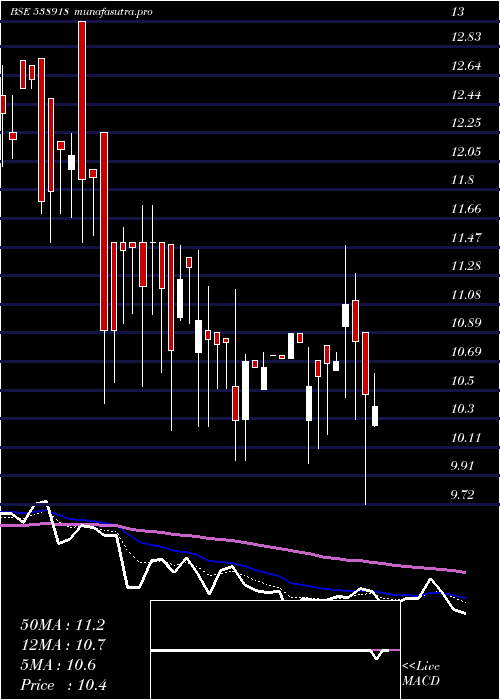Click the 9.72 price level
Image resolution: width=500 pixels, height=700 pixels.
point(462,495)
